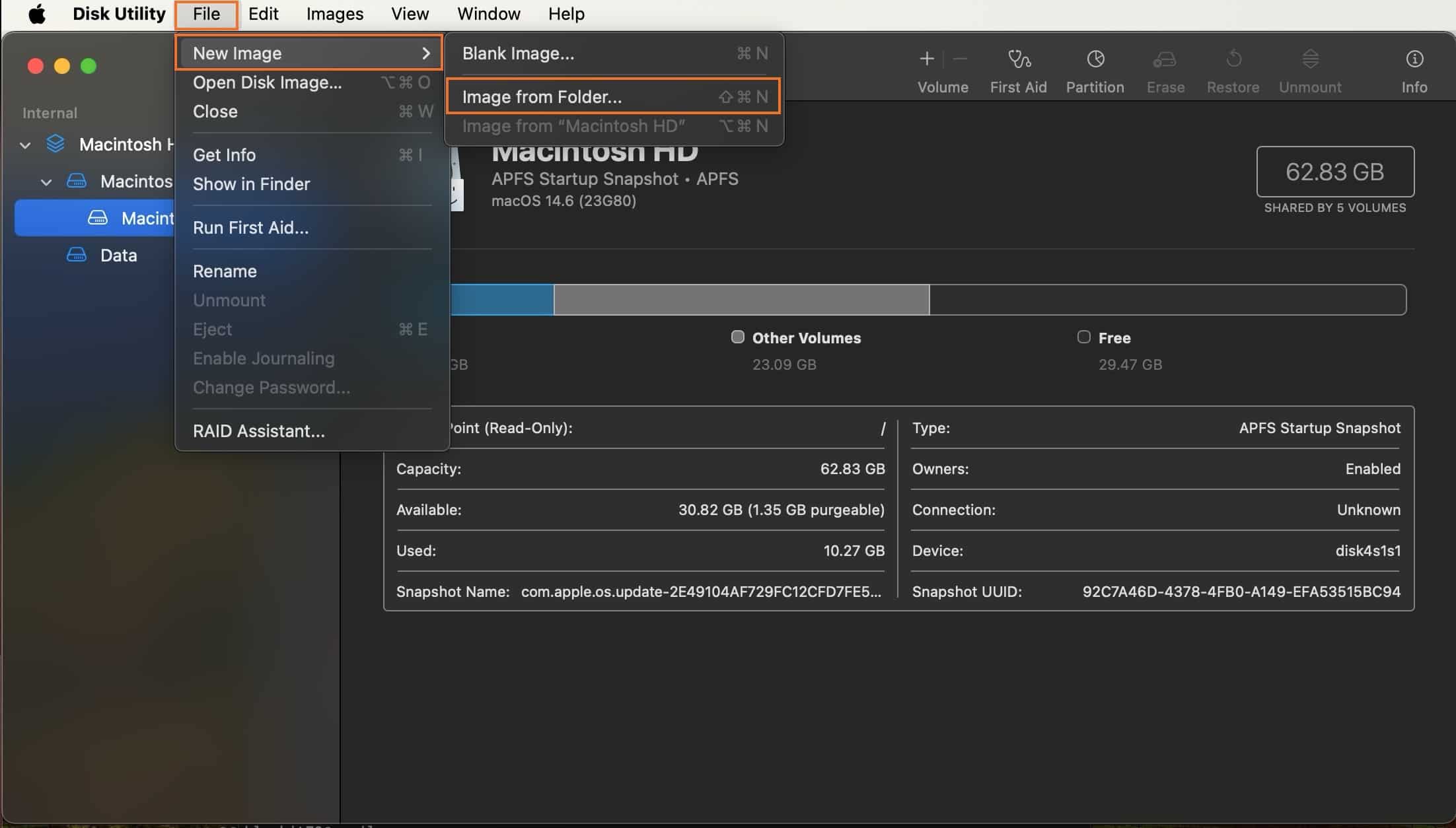Open RAID Assistant… from File menu
Screen dimensions: 1456x828
(312, 431)
